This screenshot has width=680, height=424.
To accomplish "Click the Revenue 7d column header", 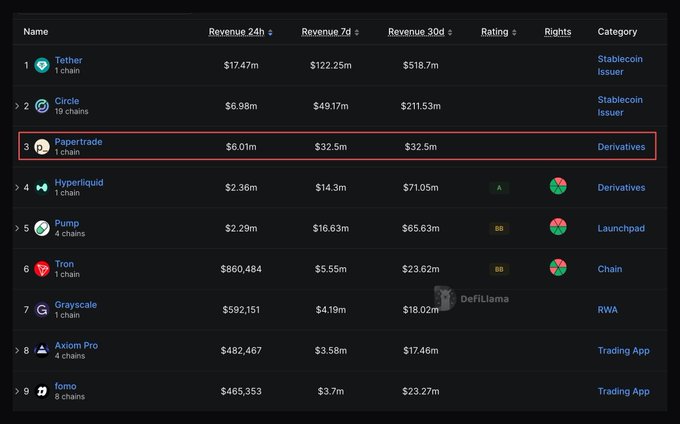I will click(326, 32).
